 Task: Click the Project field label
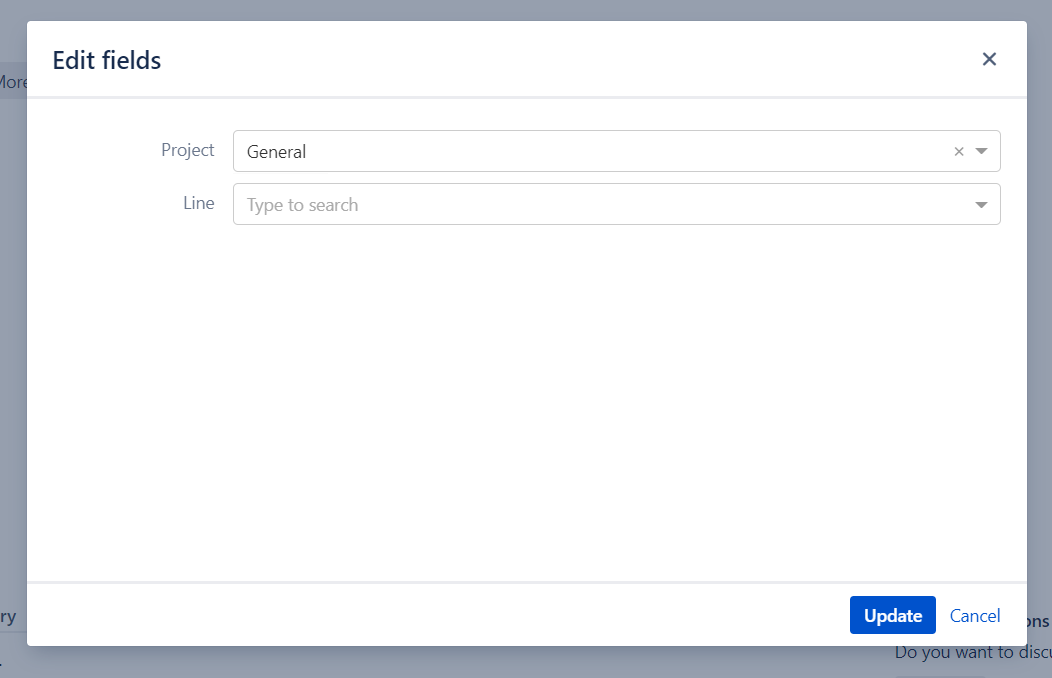click(188, 150)
